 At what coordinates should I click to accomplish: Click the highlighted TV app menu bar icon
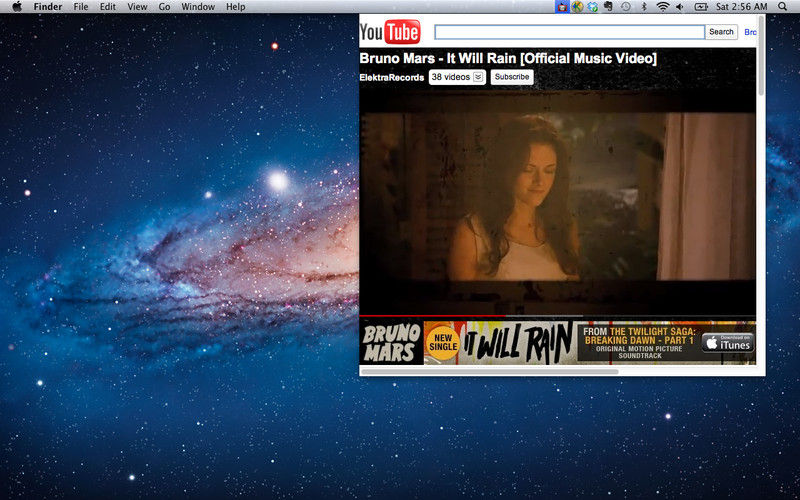[x=562, y=7]
